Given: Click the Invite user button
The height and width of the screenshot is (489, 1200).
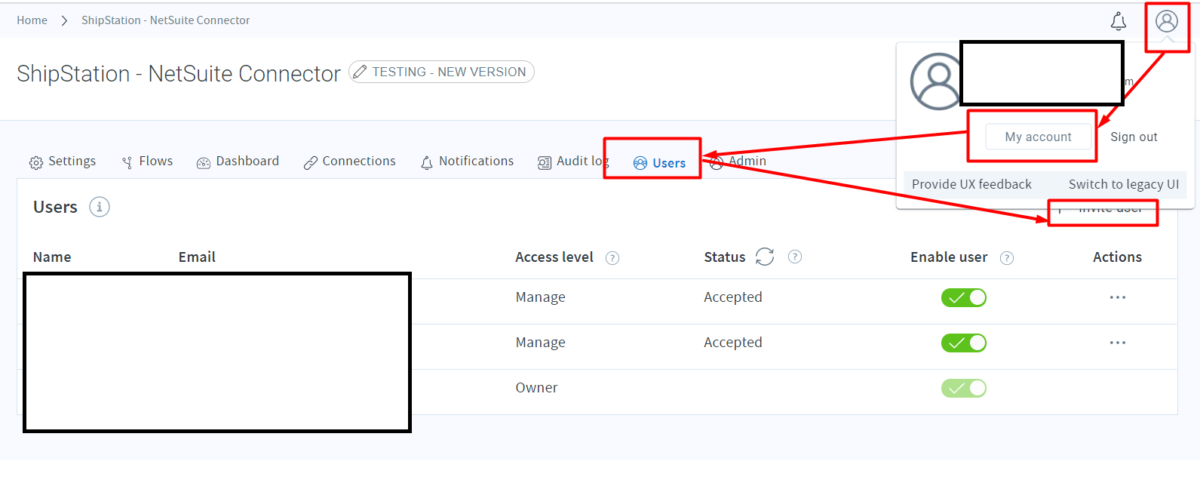Looking at the screenshot, I should 1103,208.
